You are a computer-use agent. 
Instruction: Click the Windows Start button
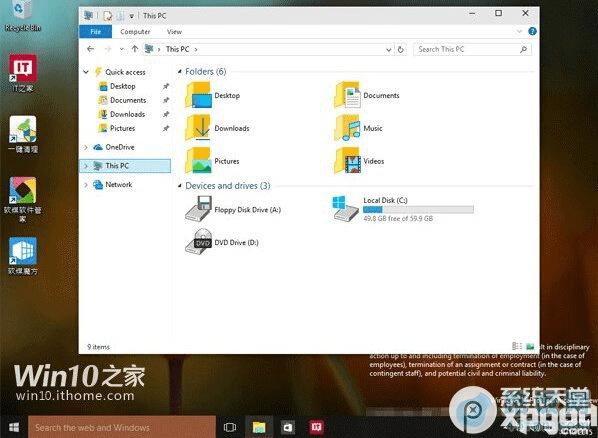pyautogui.click(x=14, y=427)
